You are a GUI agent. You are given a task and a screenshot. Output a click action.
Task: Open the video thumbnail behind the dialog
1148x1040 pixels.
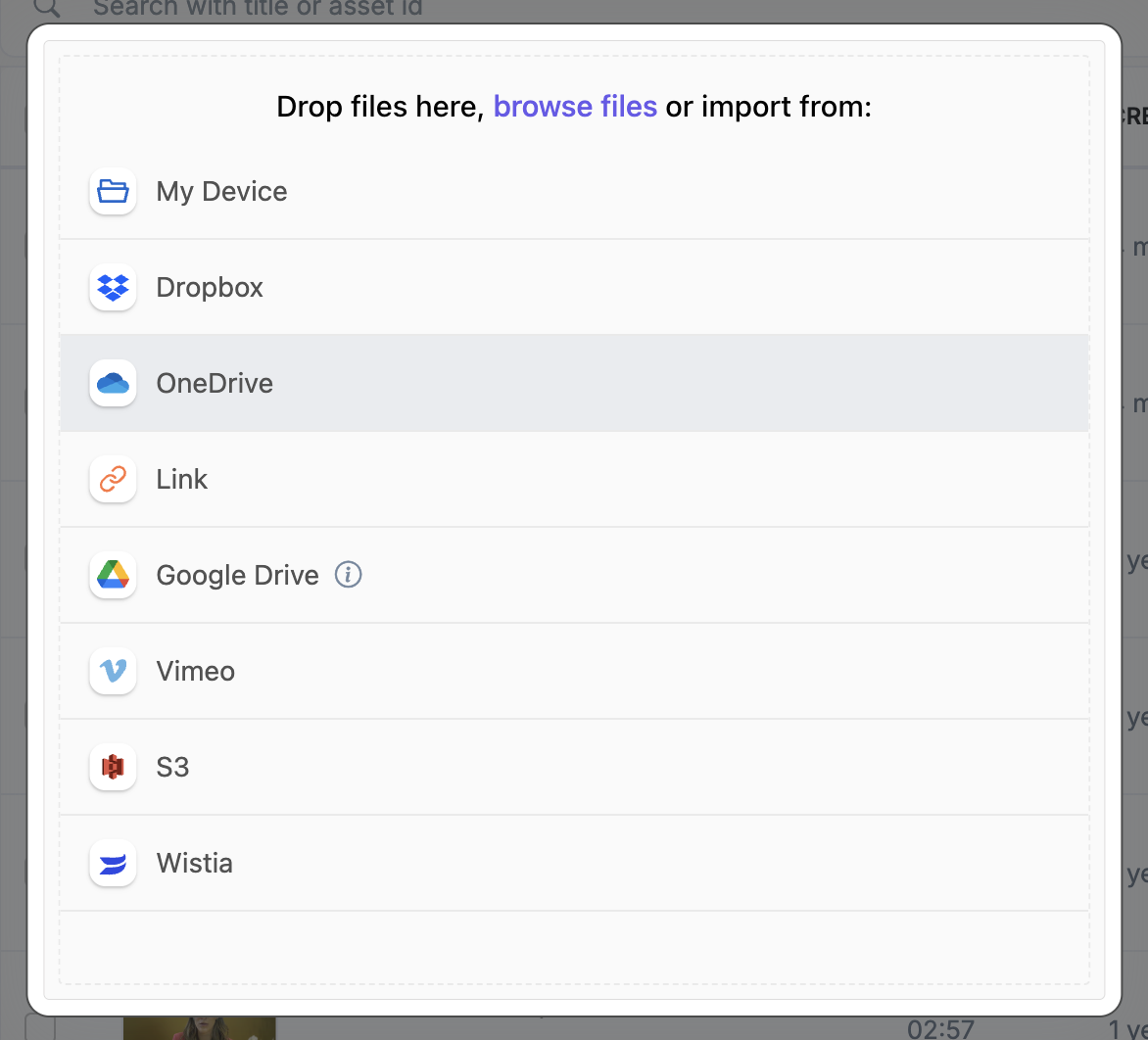point(199,1027)
